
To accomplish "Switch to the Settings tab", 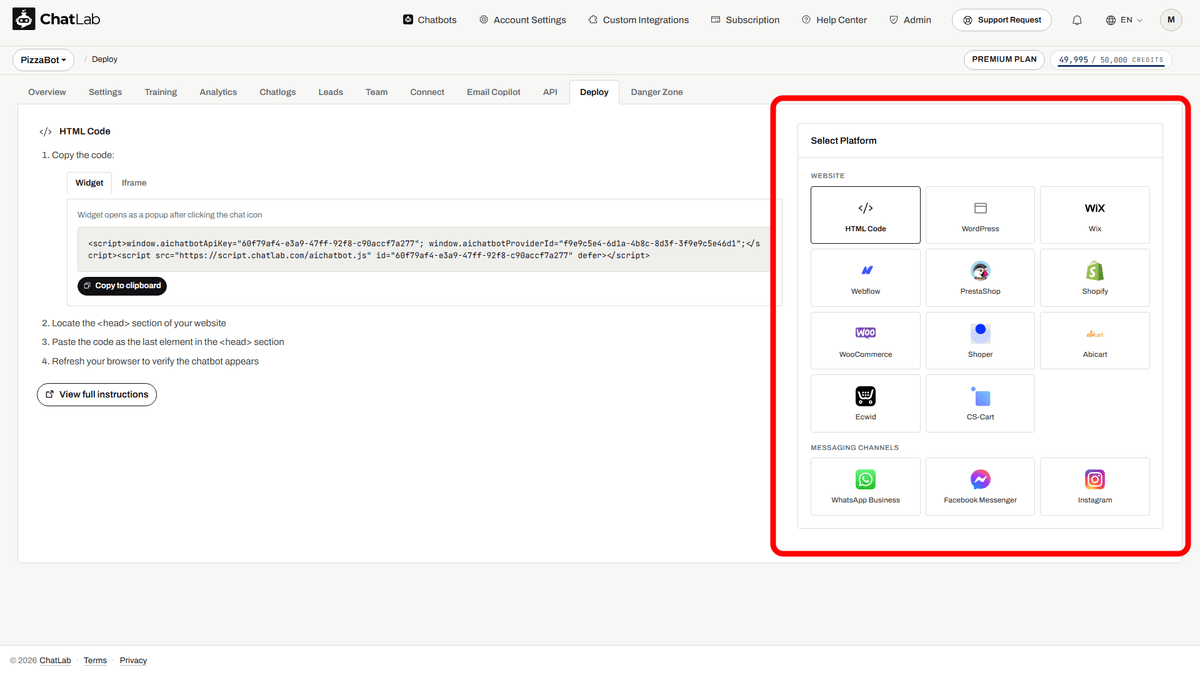I will [105, 92].
